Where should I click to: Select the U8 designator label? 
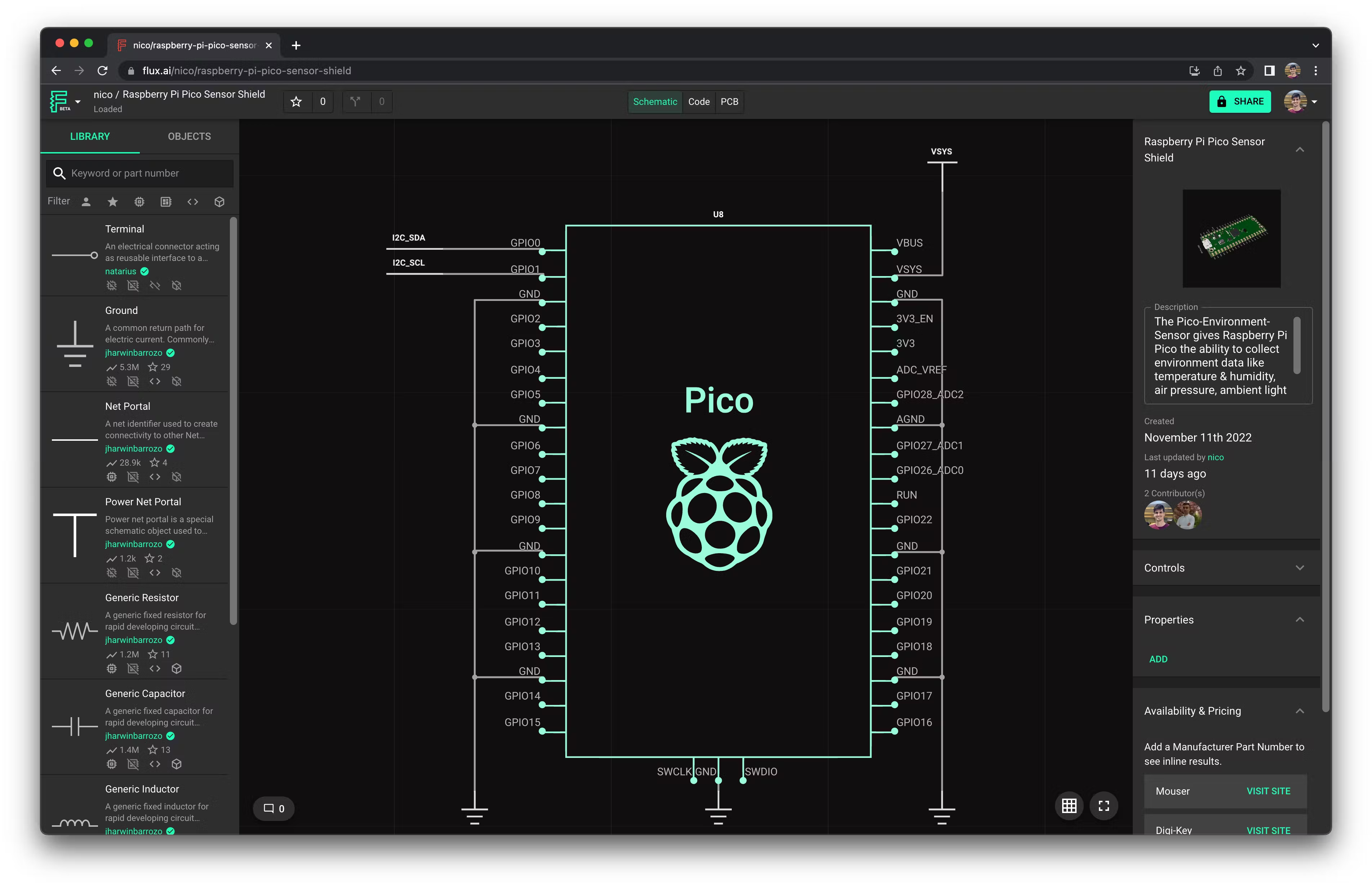point(718,214)
